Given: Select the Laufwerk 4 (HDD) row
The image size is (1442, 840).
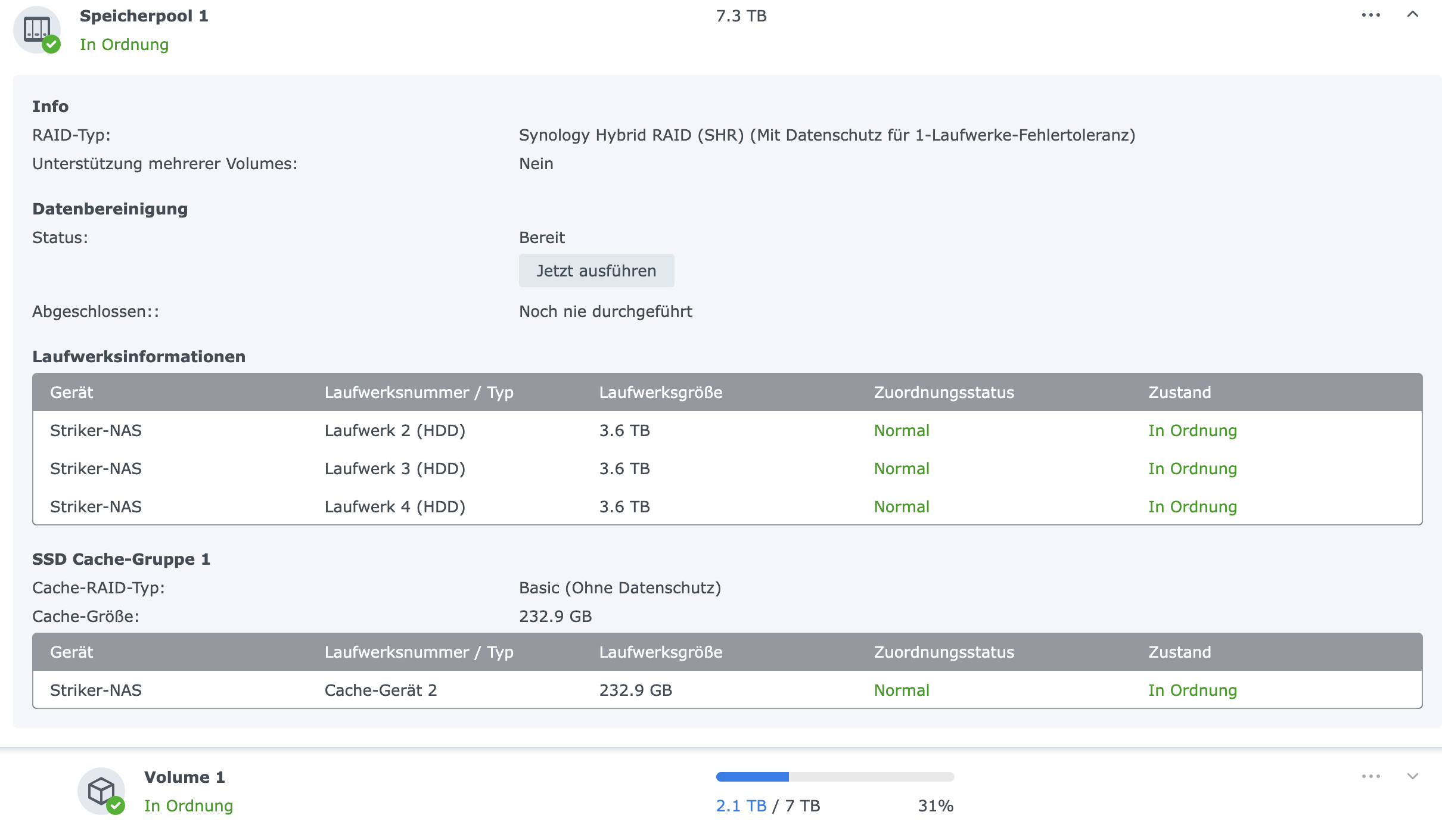Looking at the screenshot, I should coord(394,507).
